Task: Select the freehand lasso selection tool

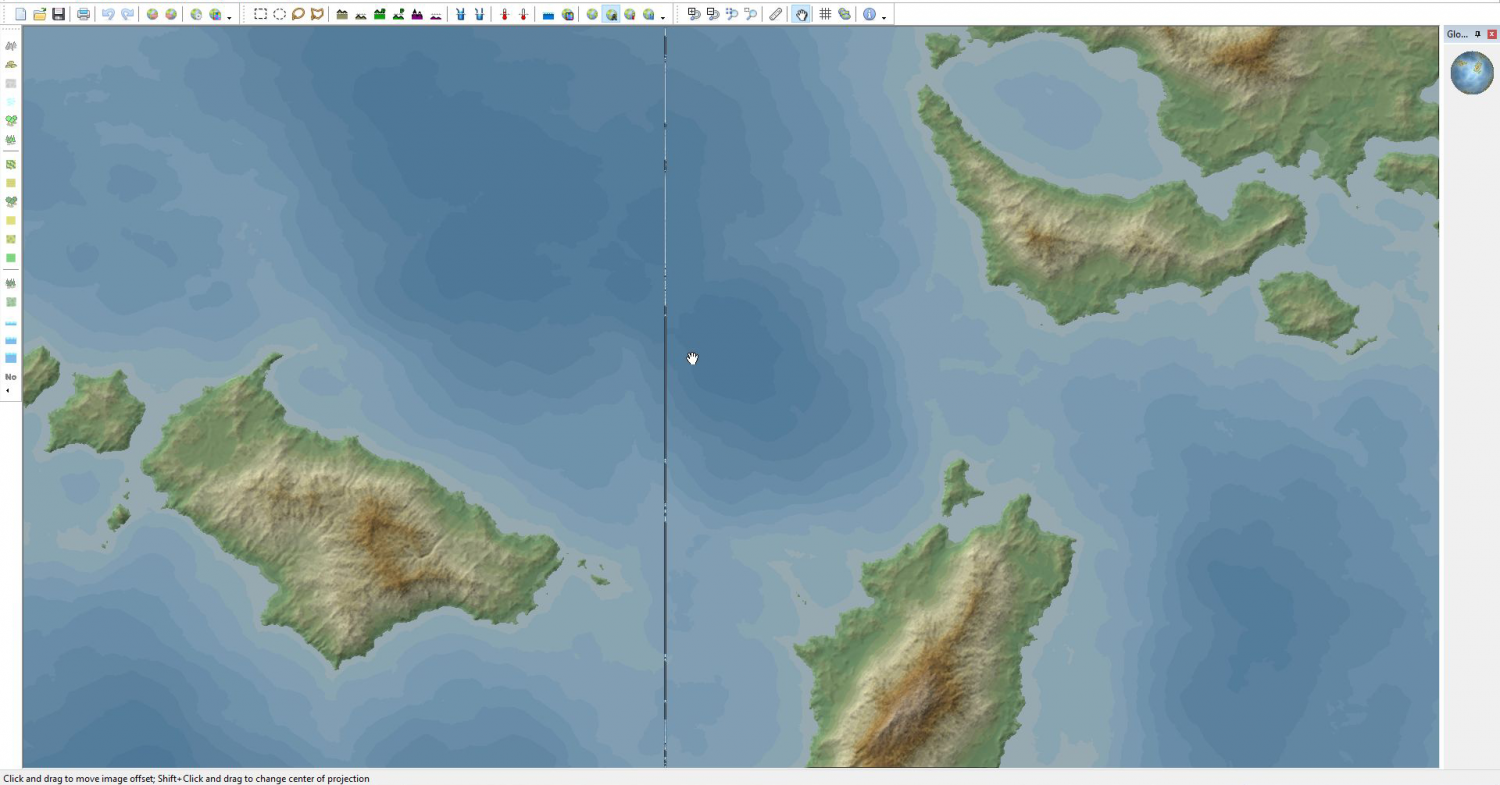Action: click(x=298, y=14)
